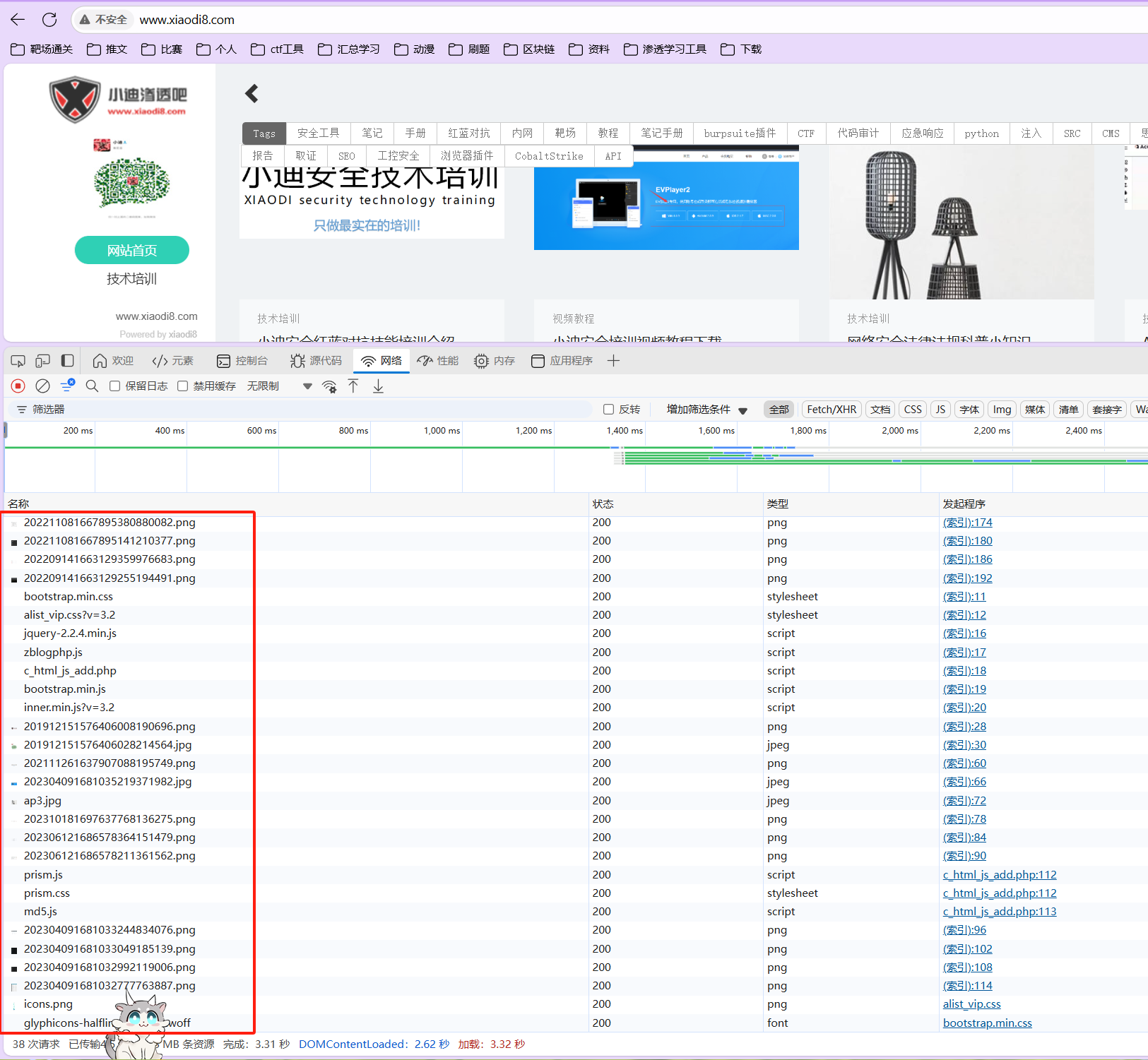Export HAR file with download arrow
This screenshot has width=1148, height=1060.
[379, 386]
